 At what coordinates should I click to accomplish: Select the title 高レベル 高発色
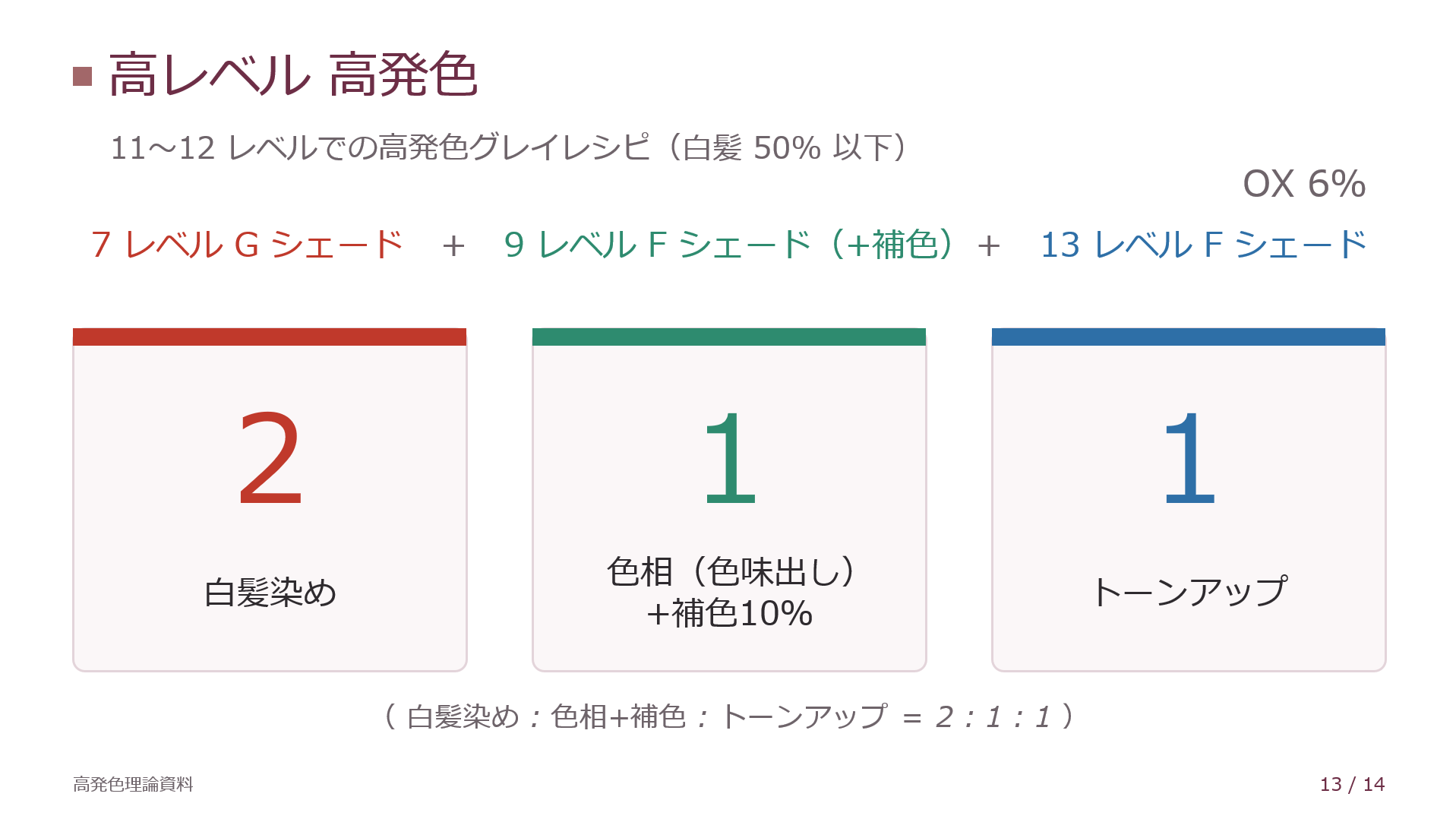click(x=293, y=75)
